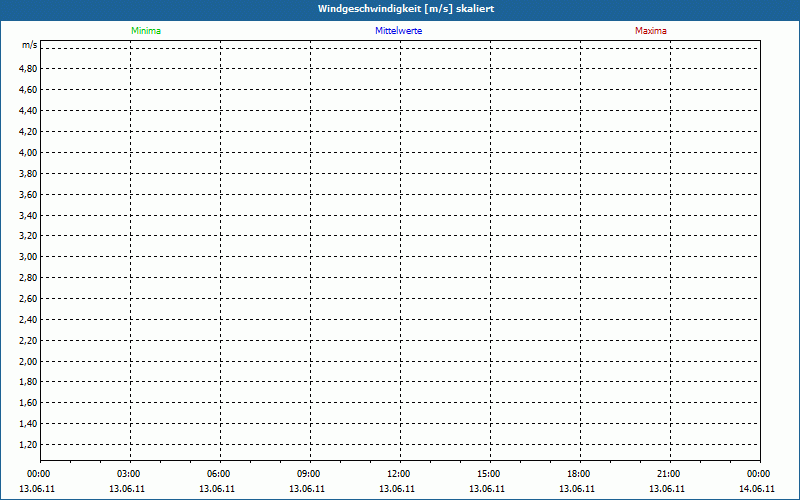Click the 15:00 time axis label
Screen dimensions: 800x500
[488, 474]
